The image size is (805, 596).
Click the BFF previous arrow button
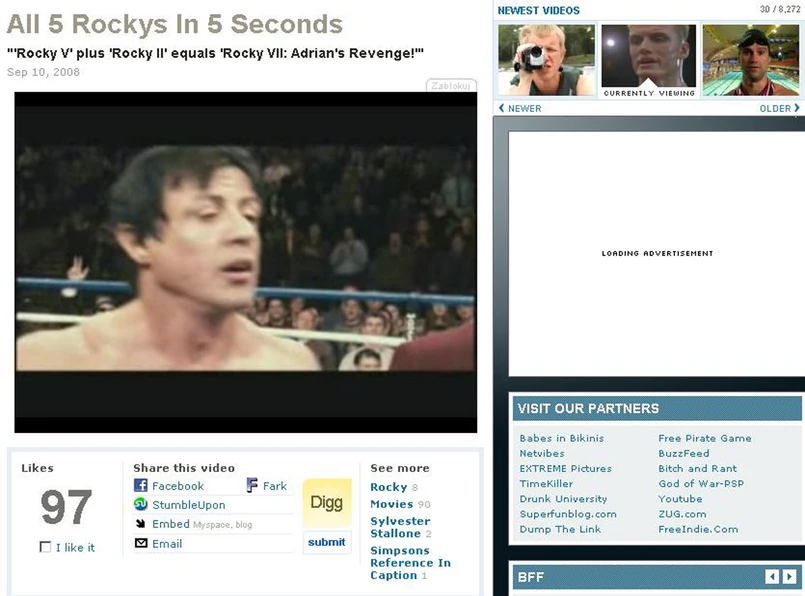pos(772,576)
